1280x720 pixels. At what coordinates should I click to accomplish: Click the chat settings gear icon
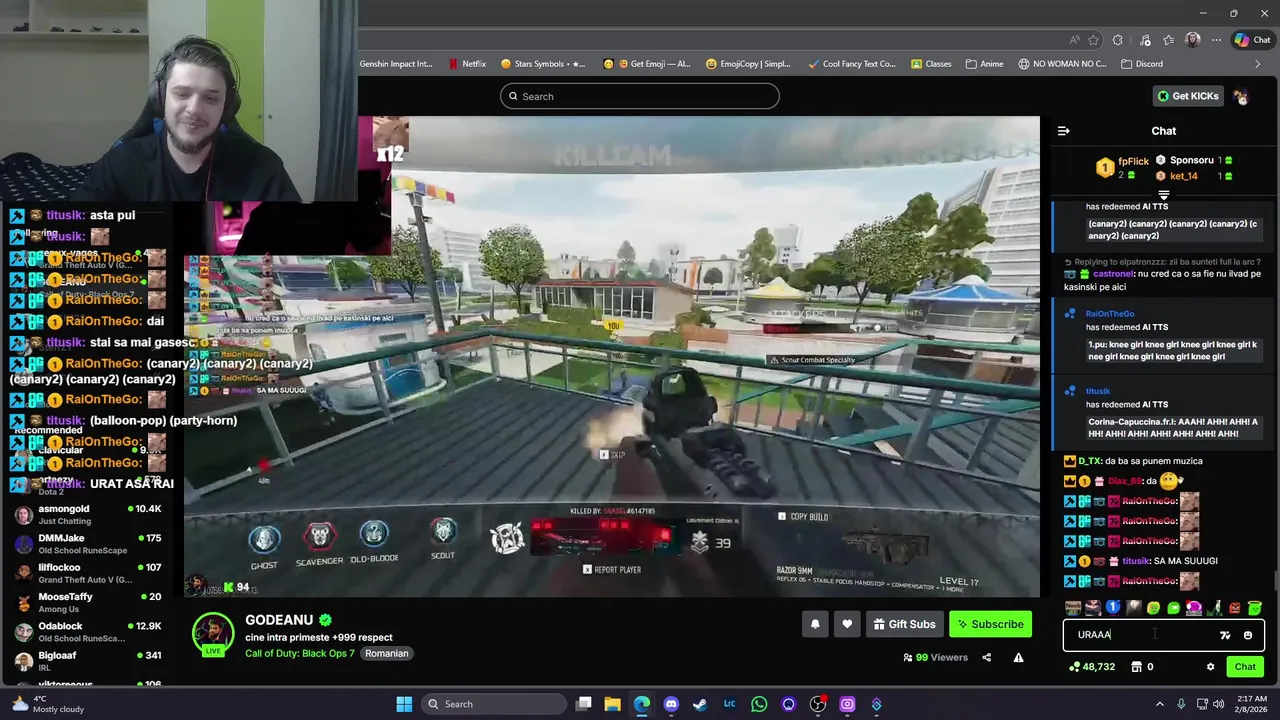point(1210,667)
